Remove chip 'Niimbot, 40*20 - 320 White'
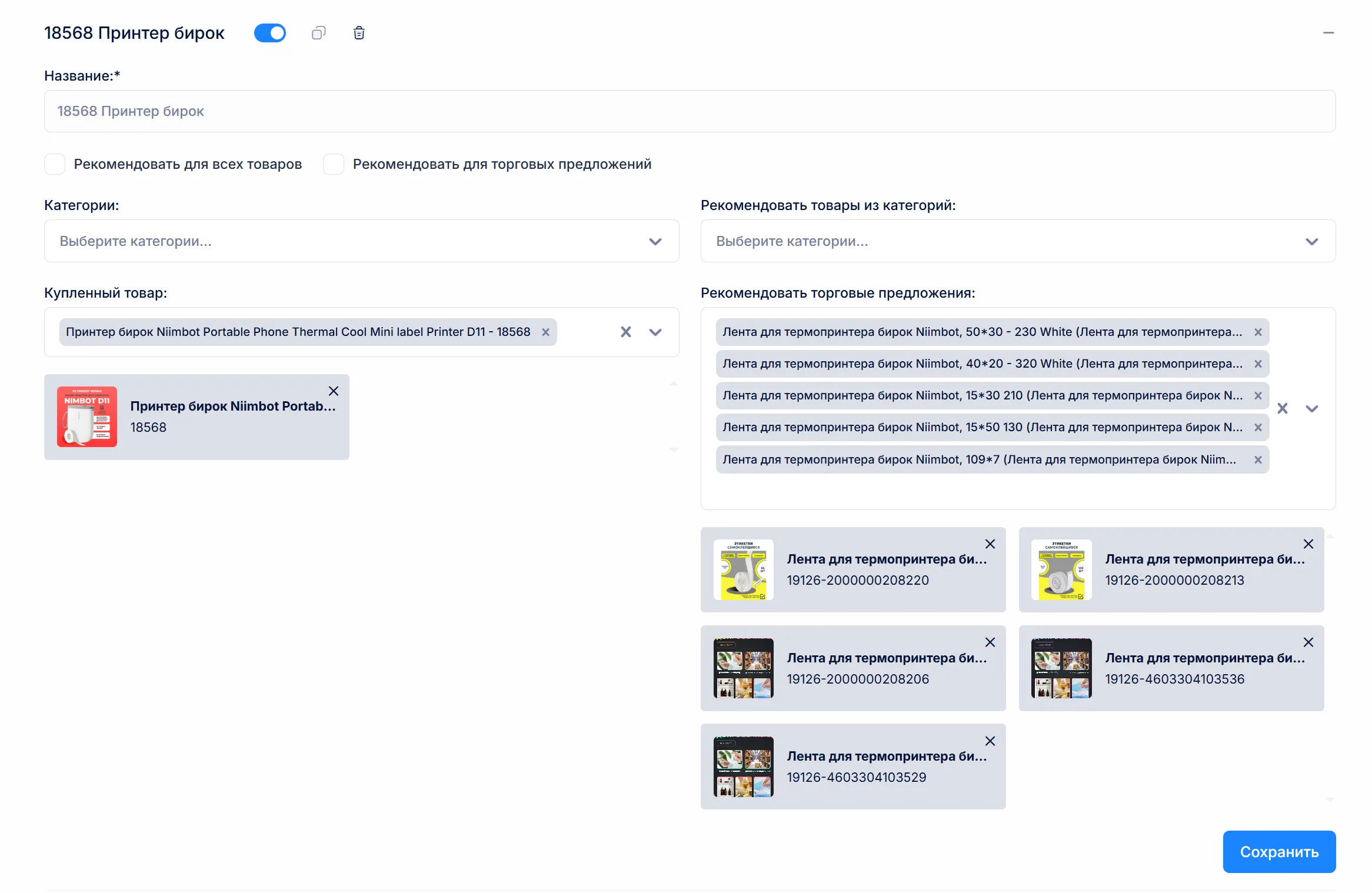 (x=1258, y=364)
